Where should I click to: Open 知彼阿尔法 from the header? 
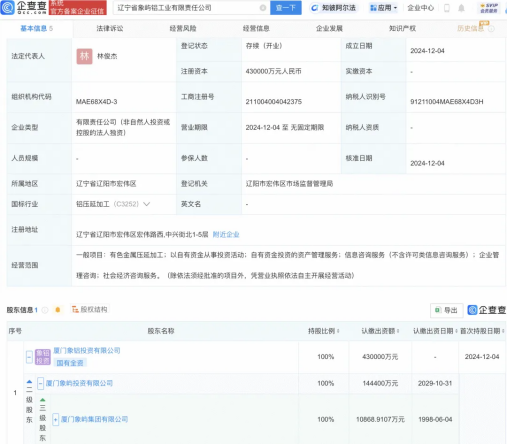click(x=334, y=8)
